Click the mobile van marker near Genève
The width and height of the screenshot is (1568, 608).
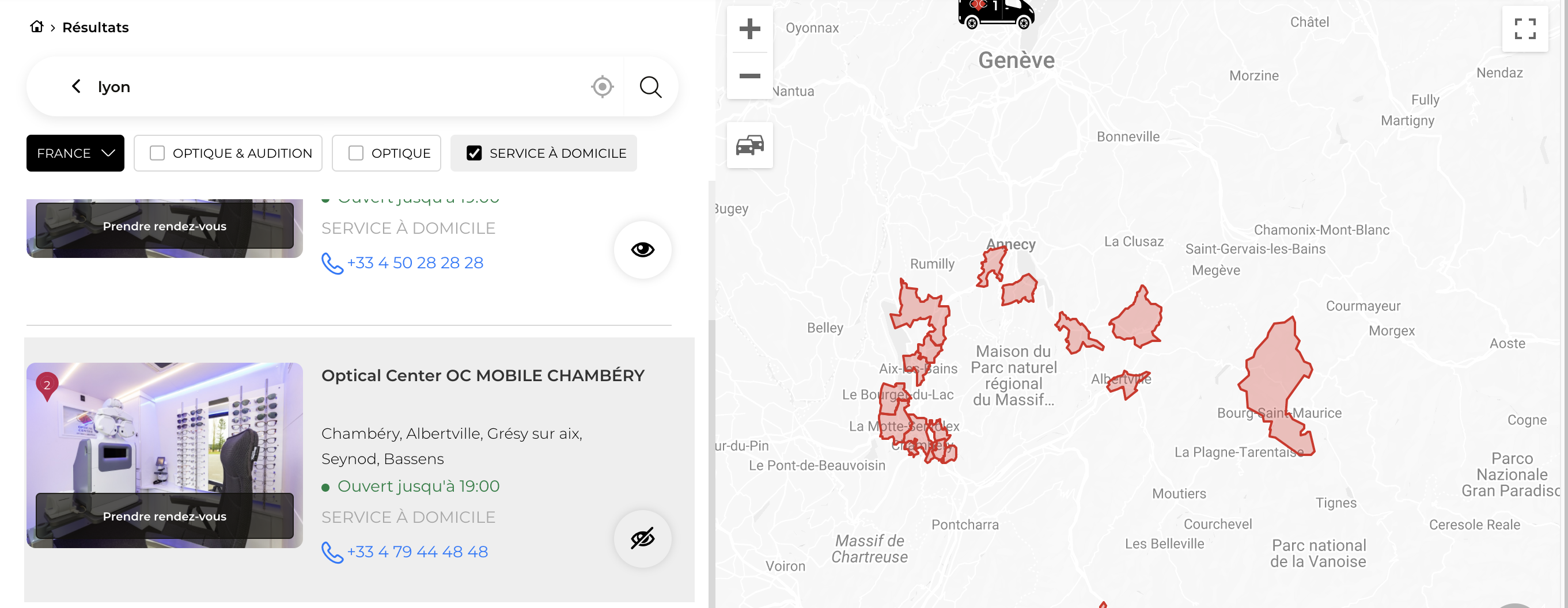(x=995, y=13)
